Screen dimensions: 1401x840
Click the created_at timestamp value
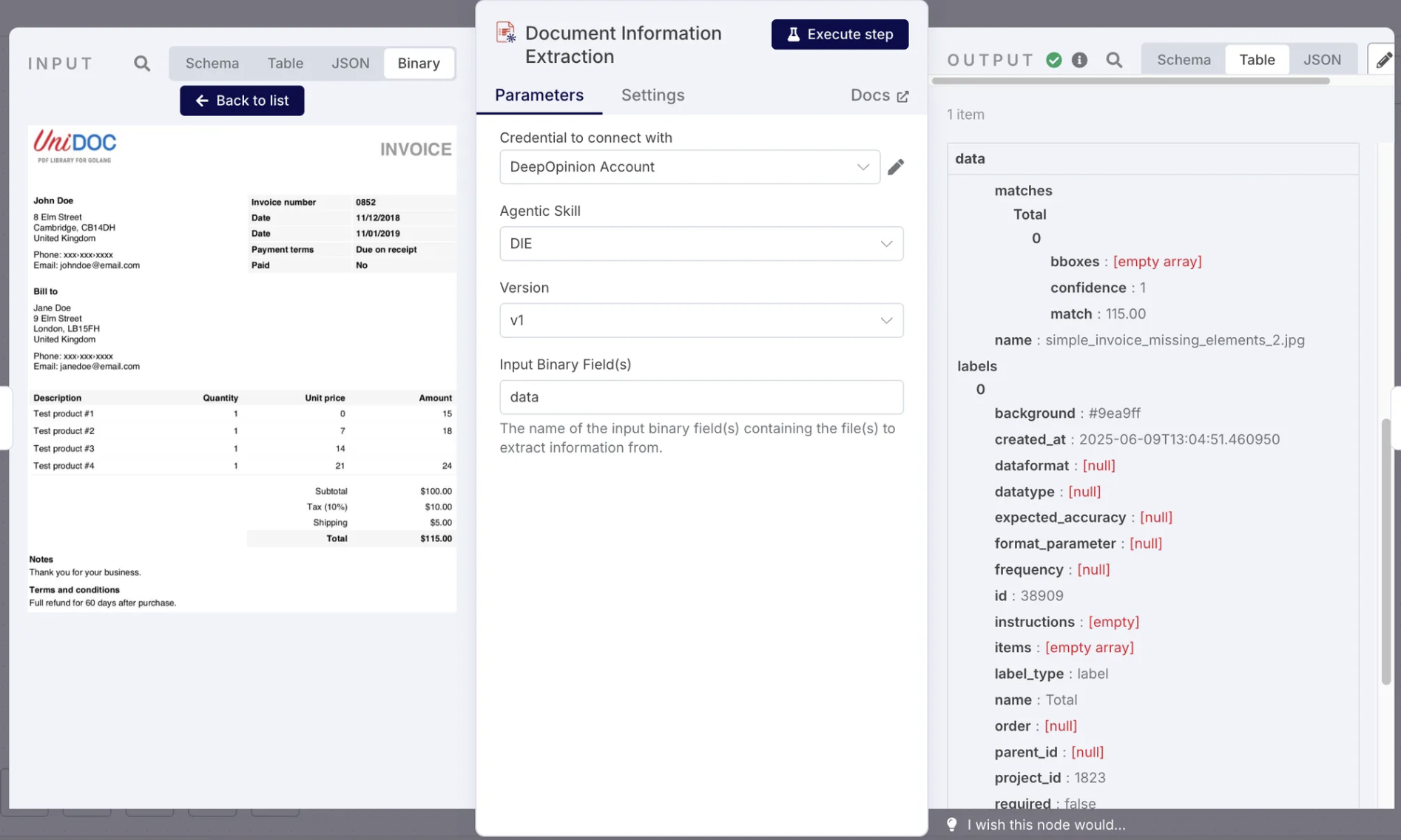1179,439
